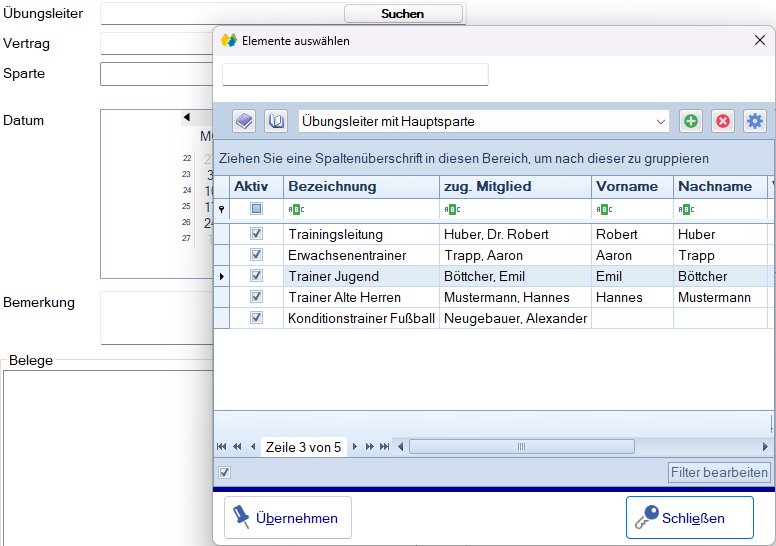Go to previous month in calendar
Image resolution: width=776 pixels, height=546 pixels.
point(186,118)
